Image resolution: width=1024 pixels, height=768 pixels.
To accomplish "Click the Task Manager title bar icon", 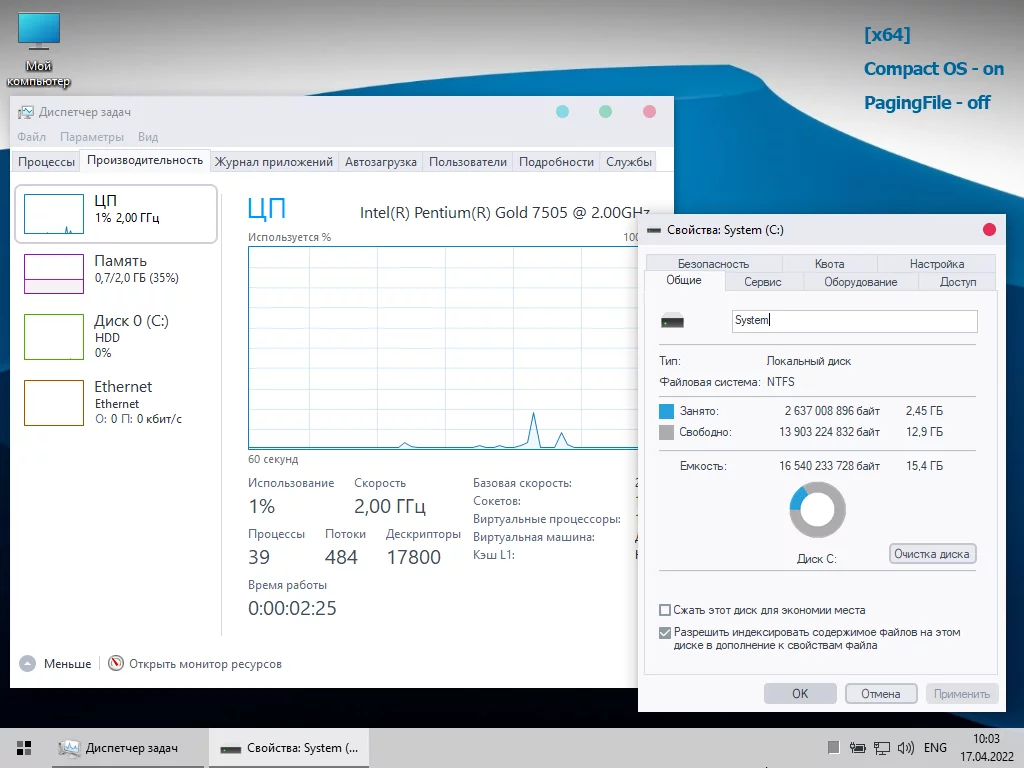I will click(25, 112).
